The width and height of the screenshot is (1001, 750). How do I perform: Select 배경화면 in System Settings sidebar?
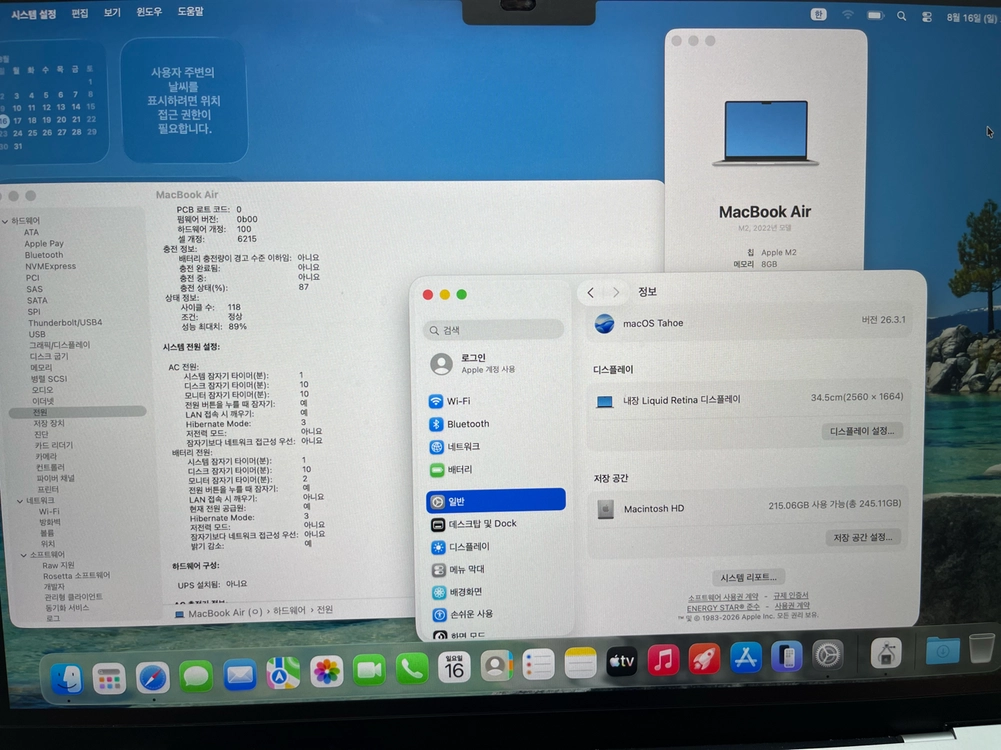click(x=495, y=592)
